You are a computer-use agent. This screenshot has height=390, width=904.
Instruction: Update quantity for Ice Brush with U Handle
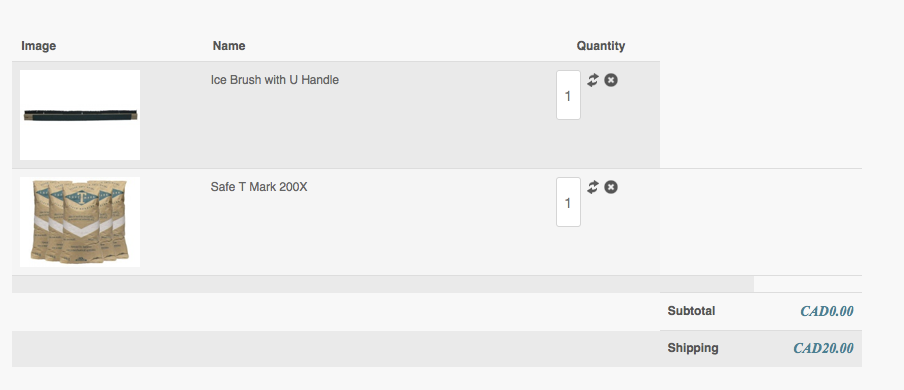593,80
